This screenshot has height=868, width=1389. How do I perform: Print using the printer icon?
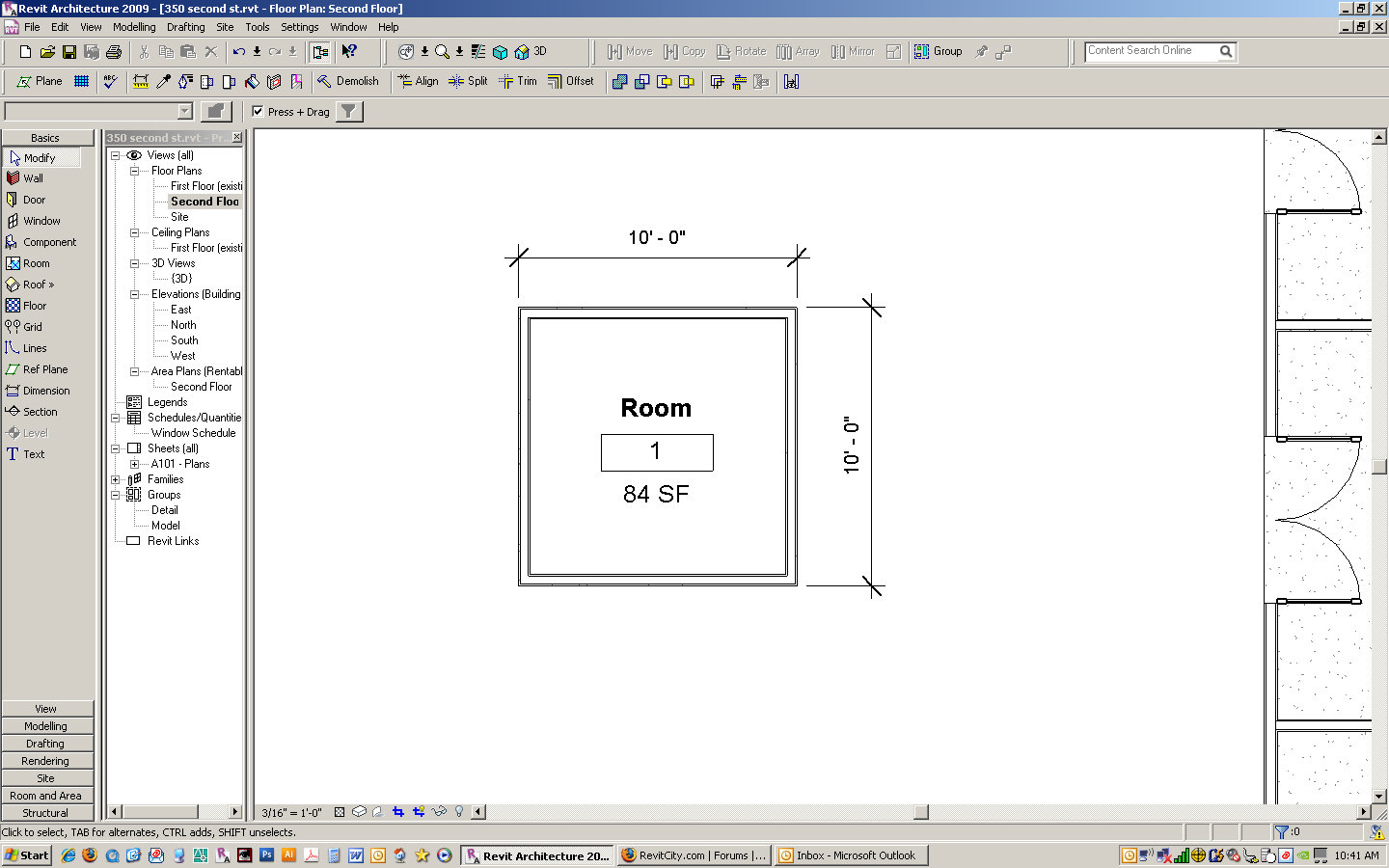(x=114, y=52)
